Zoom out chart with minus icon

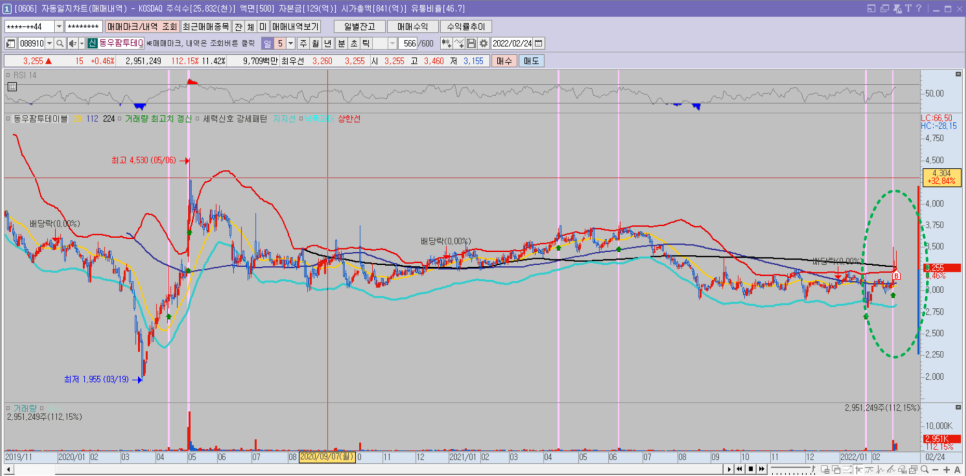pos(935,469)
